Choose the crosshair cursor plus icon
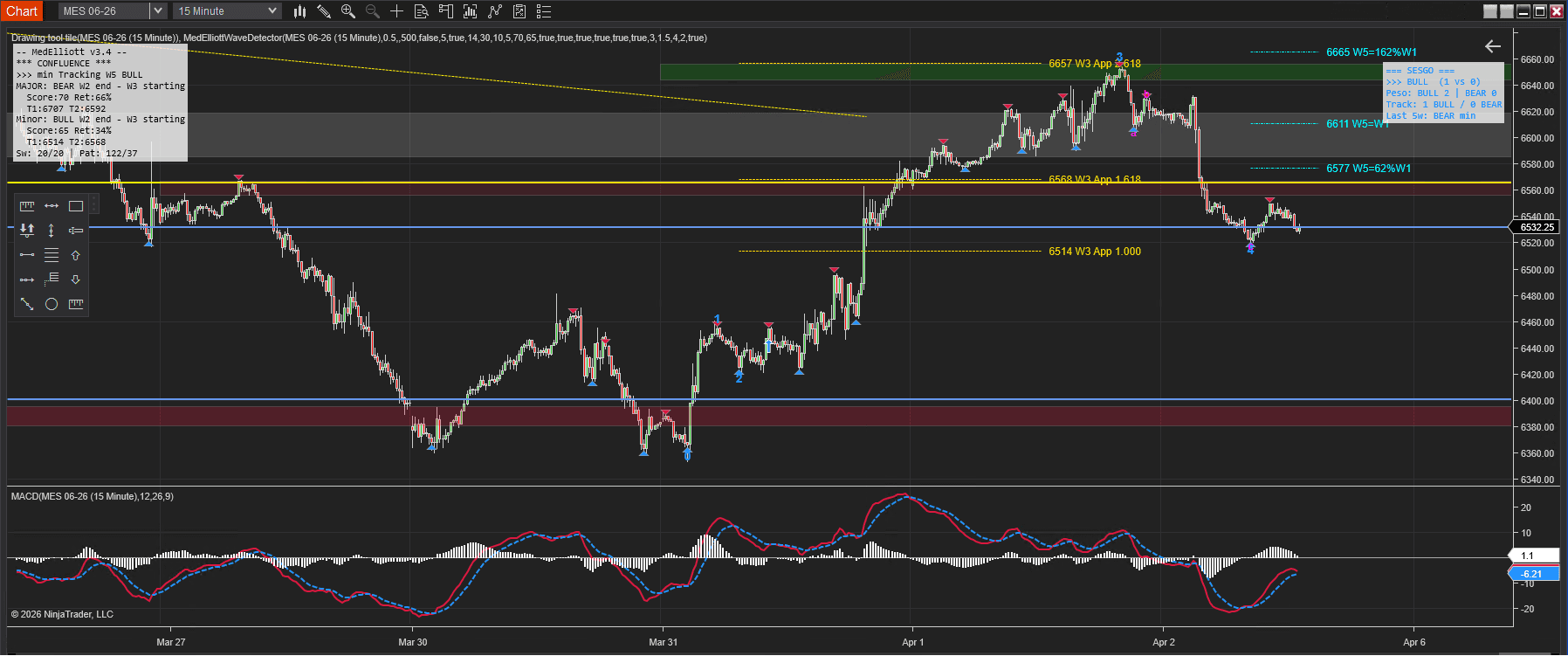The image size is (1568, 656). (x=397, y=11)
